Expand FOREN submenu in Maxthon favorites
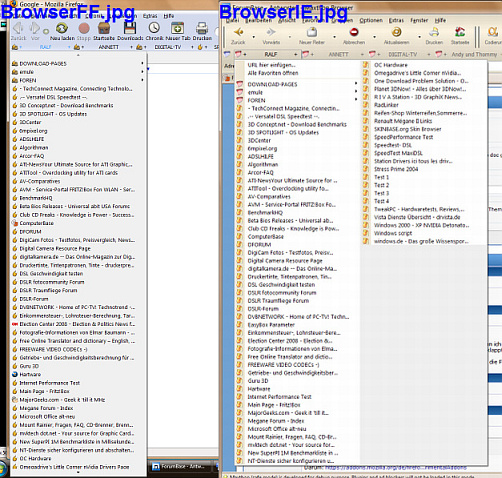Screen dimensions: 502x478 tap(297, 100)
